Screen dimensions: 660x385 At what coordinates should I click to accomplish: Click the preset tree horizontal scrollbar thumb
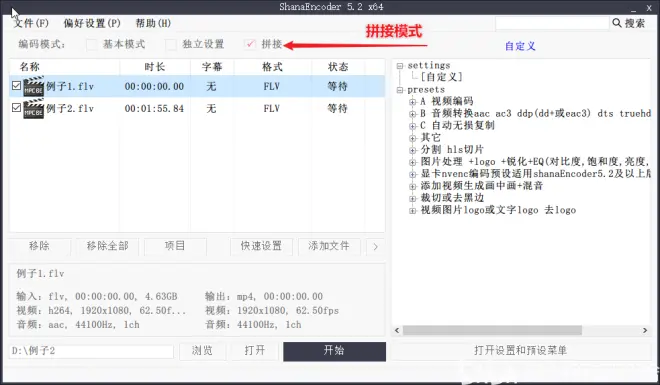pyautogui.click(x=492, y=331)
